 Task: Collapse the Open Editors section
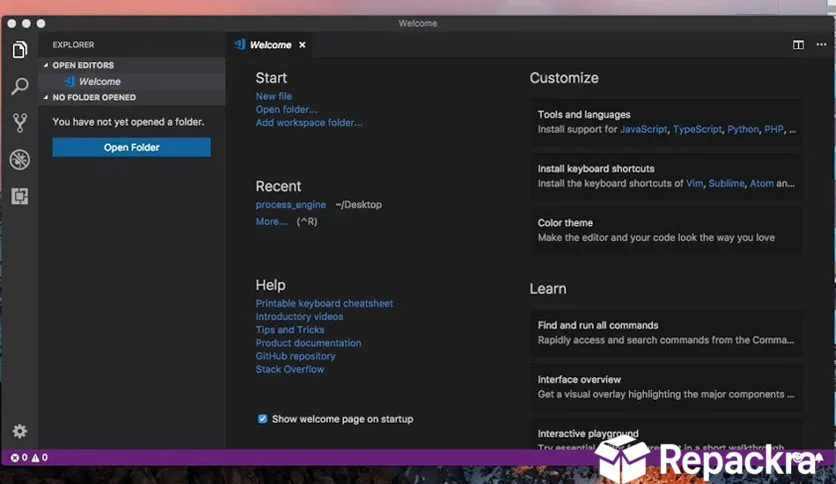[x=83, y=65]
